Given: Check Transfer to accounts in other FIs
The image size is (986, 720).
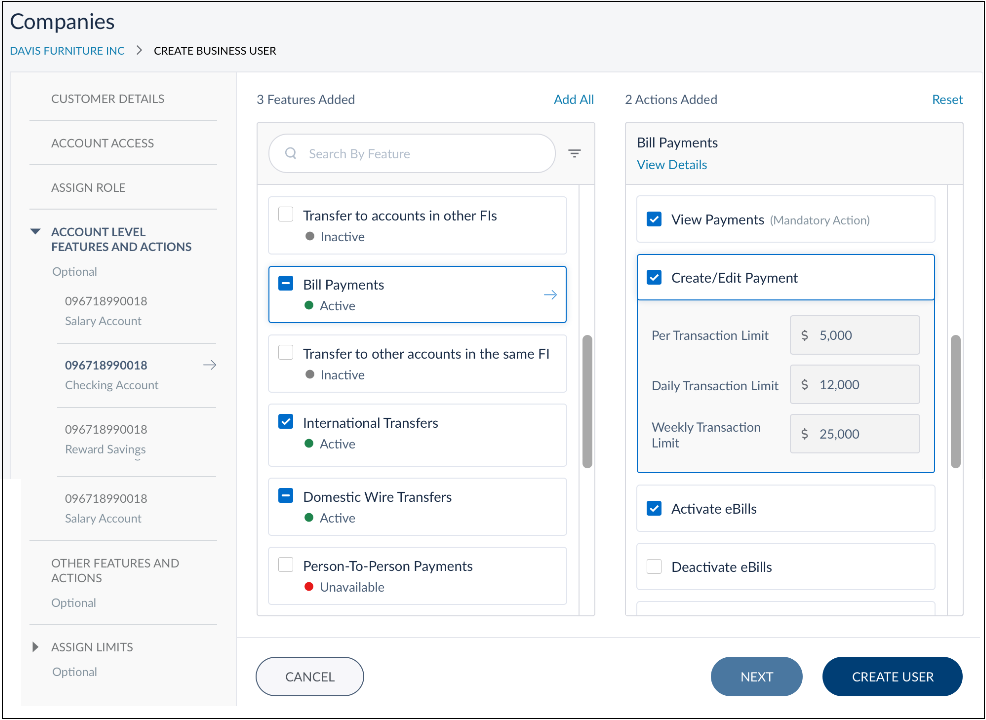Looking at the screenshot, I should tap(286, 215).
